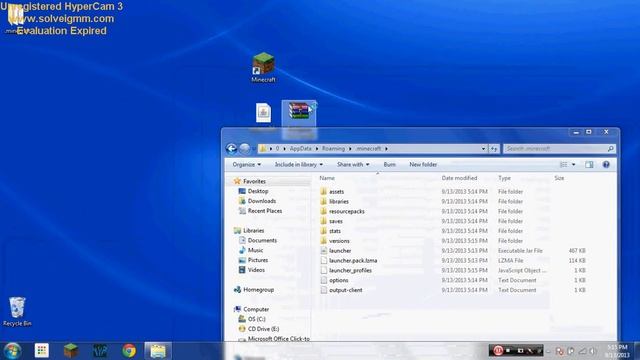Click the Burn toolbar button
This screenshot has width=640, height=360.
click(389, 164)
